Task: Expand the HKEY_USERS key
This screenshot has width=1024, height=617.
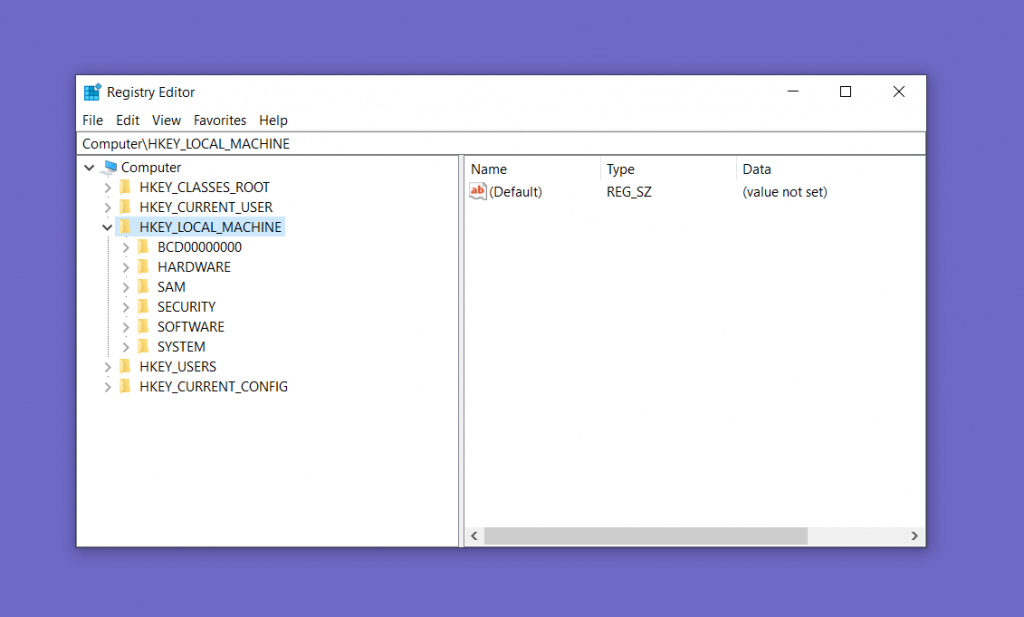Action: [108, 368]
